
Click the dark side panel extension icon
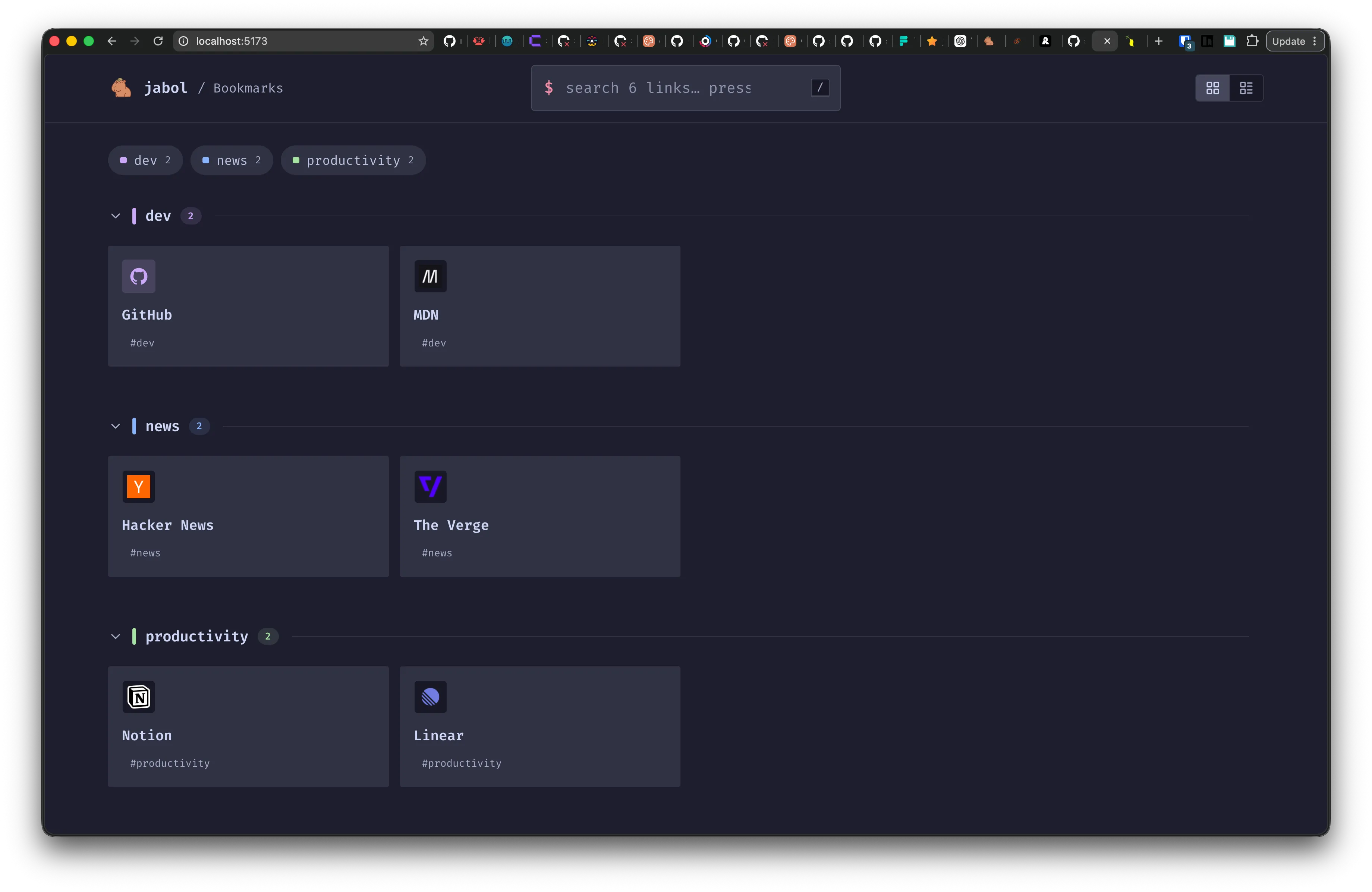[x=1207, y=41]
